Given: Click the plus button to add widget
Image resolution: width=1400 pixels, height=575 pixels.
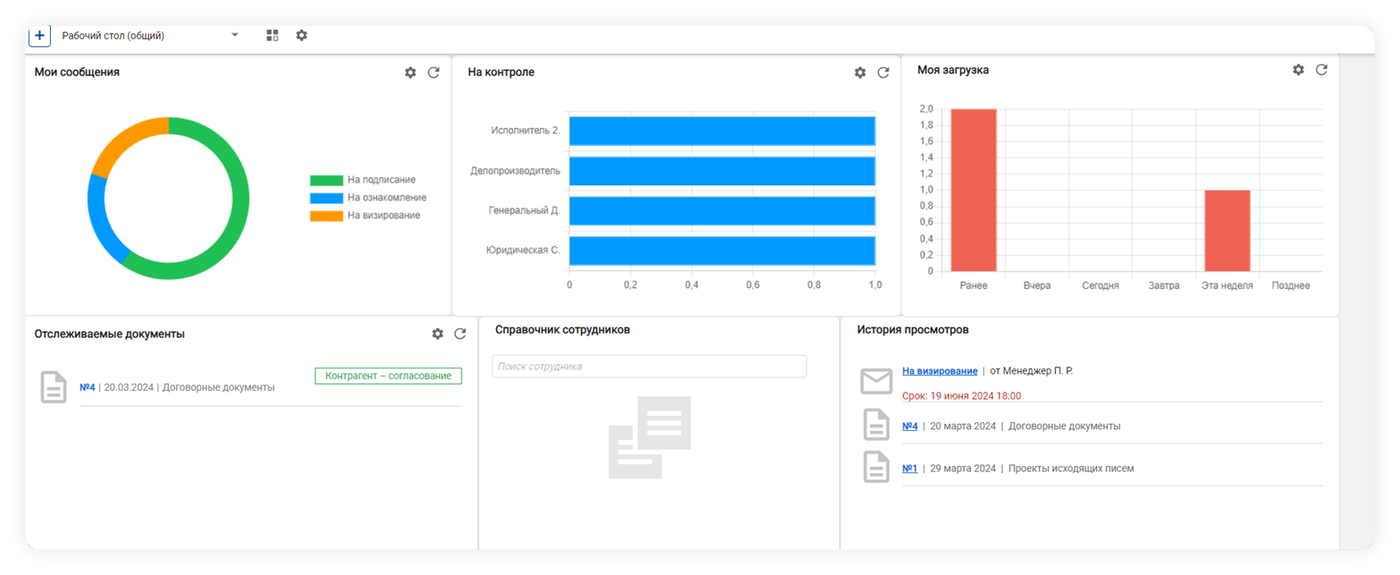Looking at the screenshot, I should point(39,36).
